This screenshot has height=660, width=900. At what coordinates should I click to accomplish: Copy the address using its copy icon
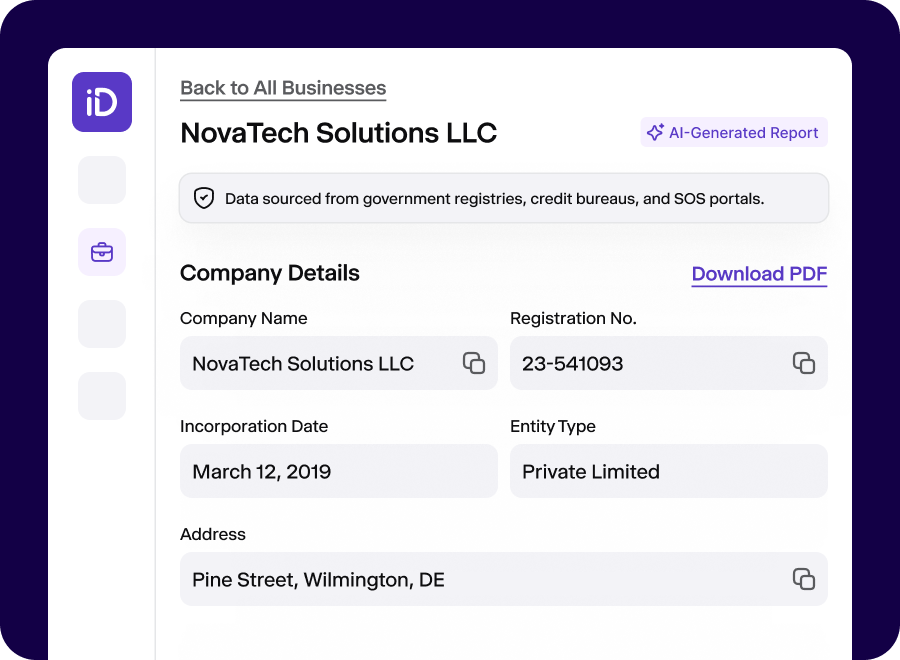tap(804, 579)
